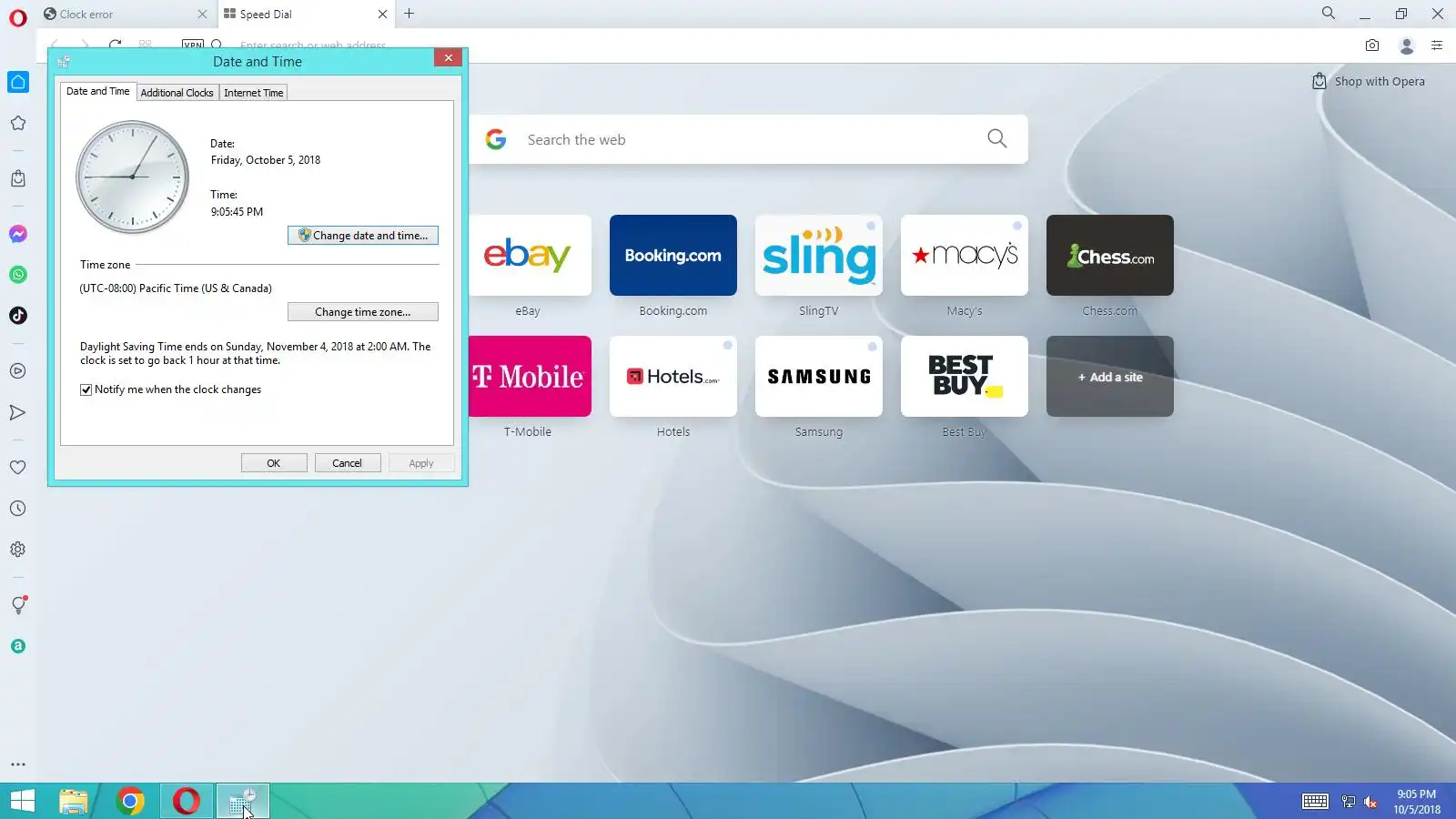Image resolution: width=1456 pixels, height=819 pixels.
Task: Click the muted volume tray icon
Action: pos(1370,802)
